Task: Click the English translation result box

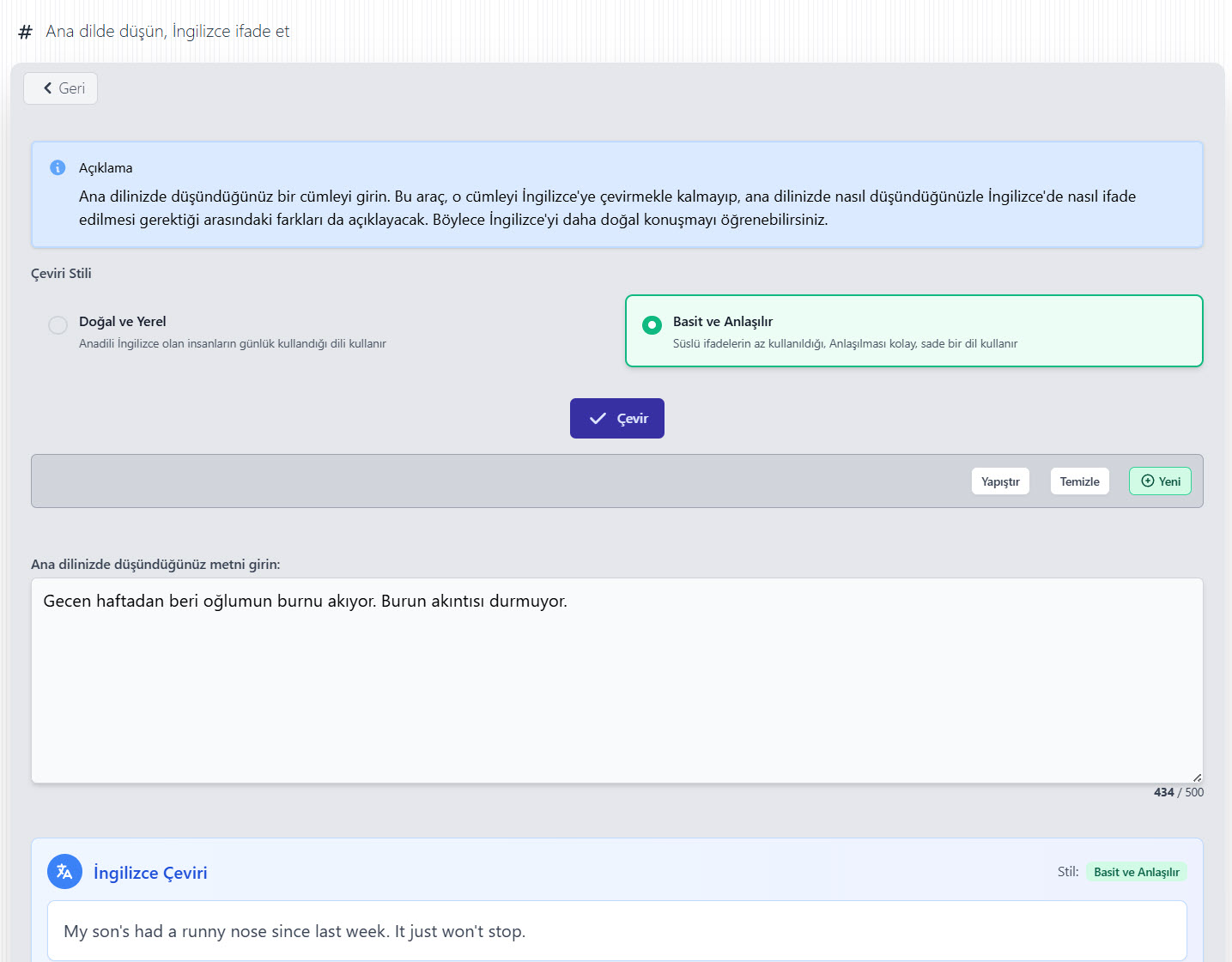Action: [x=616, y=931]
